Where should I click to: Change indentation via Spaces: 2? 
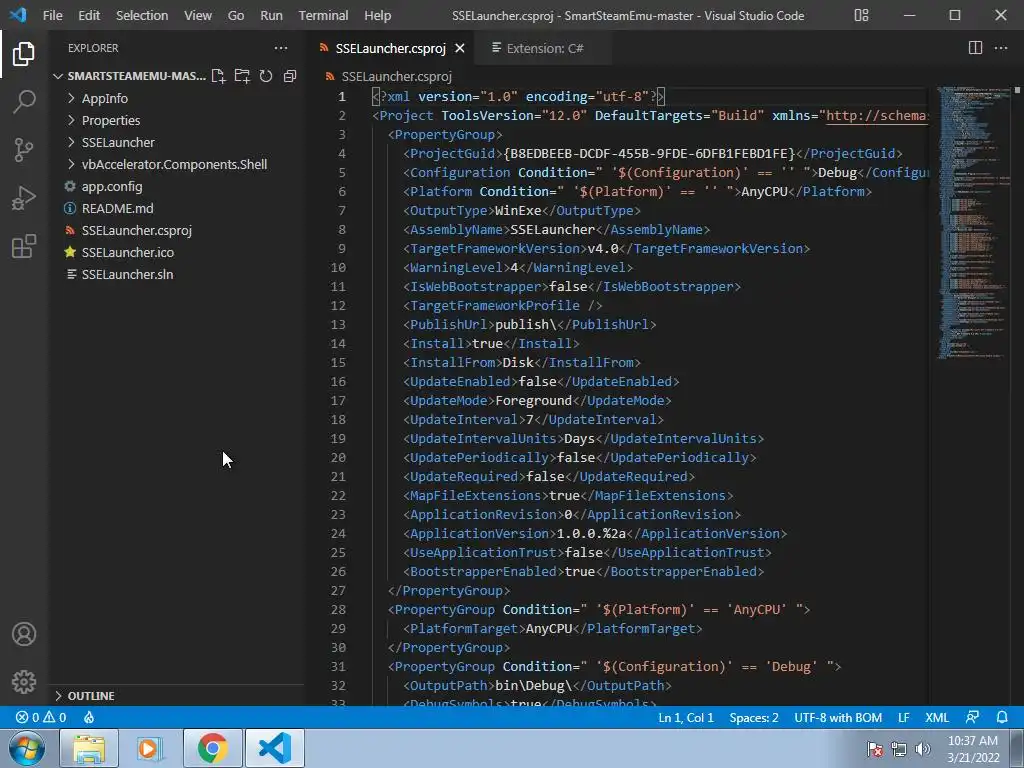coord(754,717)
